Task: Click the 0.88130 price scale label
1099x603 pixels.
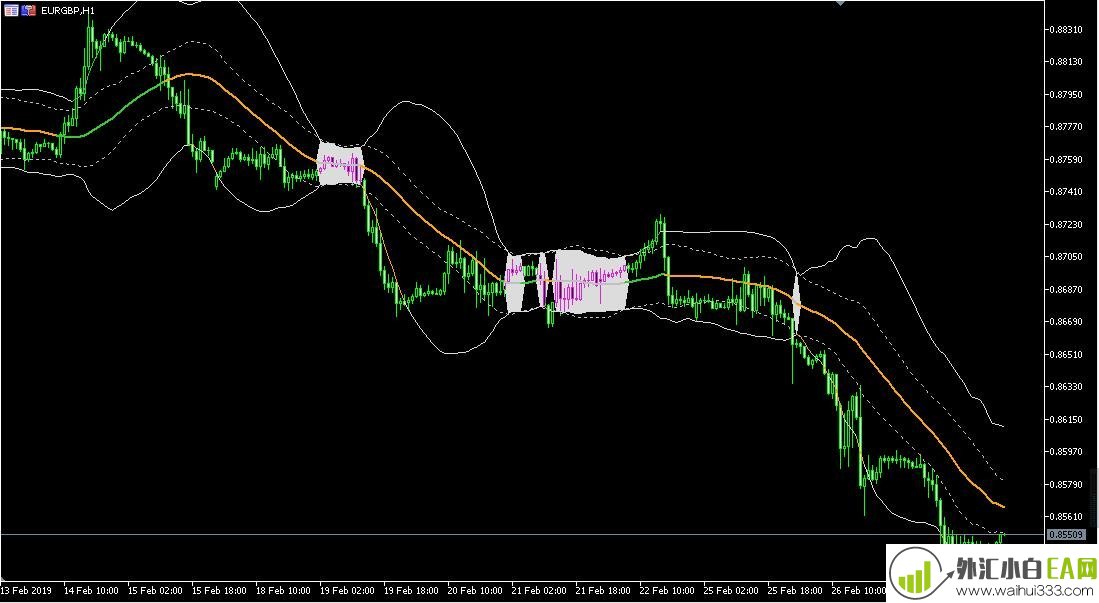Action: [x=1066, y=62]
